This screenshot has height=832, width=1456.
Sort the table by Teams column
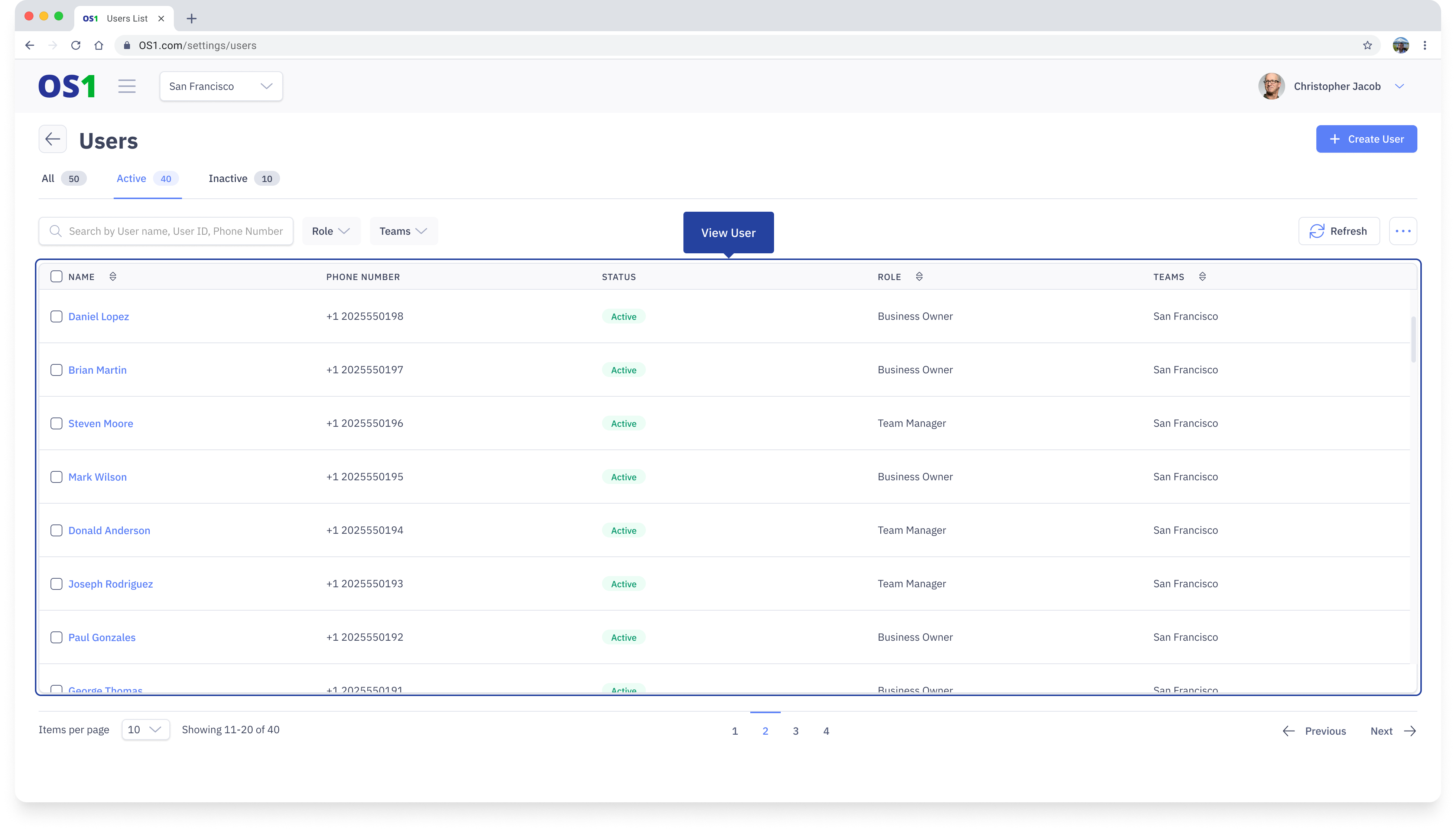[x=1202, y=277]
